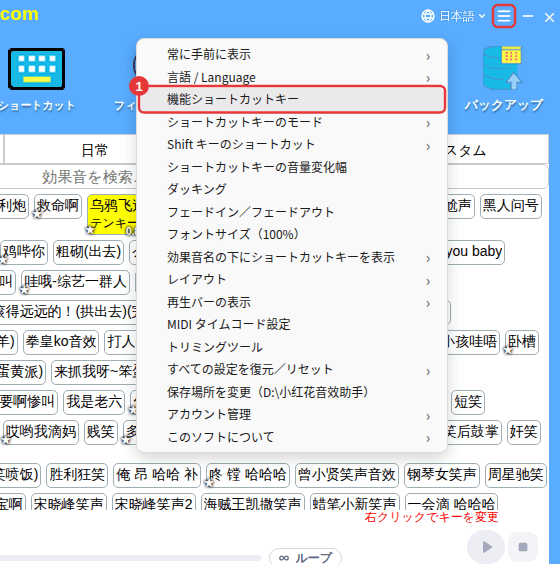Expand アカウント管理 submenu
Screen dimensions: 560x564
292,415
